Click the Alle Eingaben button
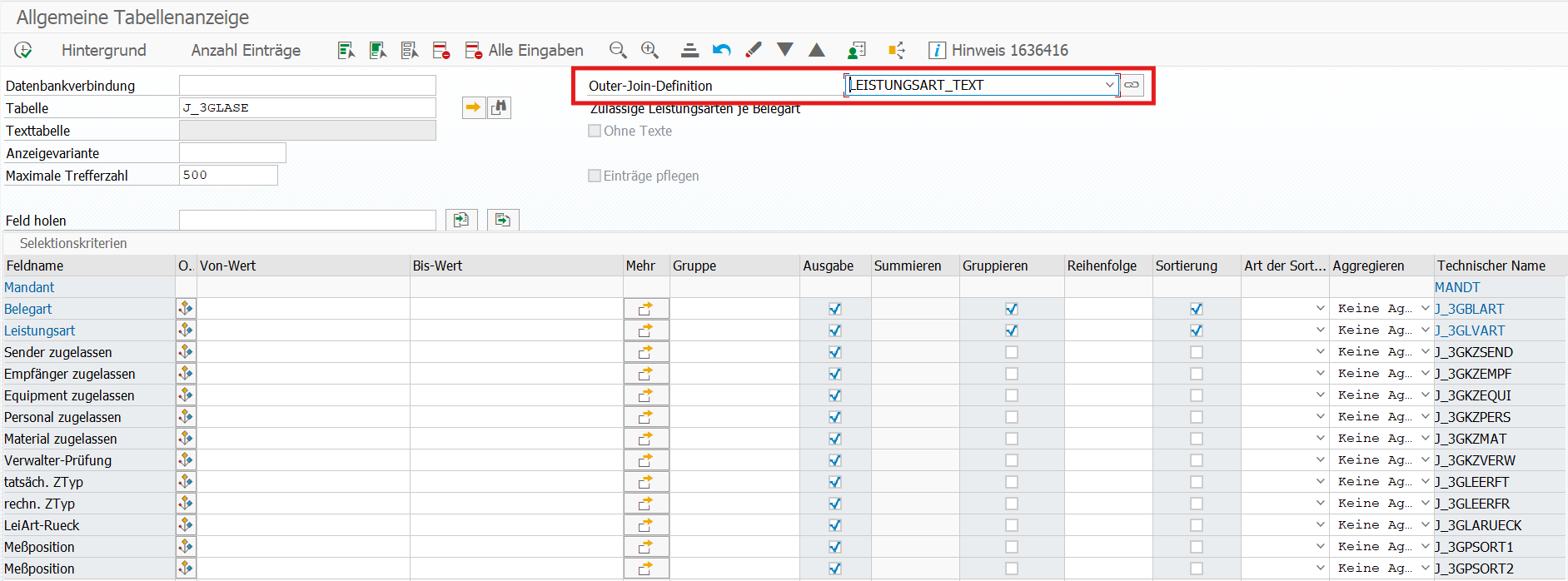Image resolution: width=1568 pixels, height=581 pixels. [x=525, y=50]
